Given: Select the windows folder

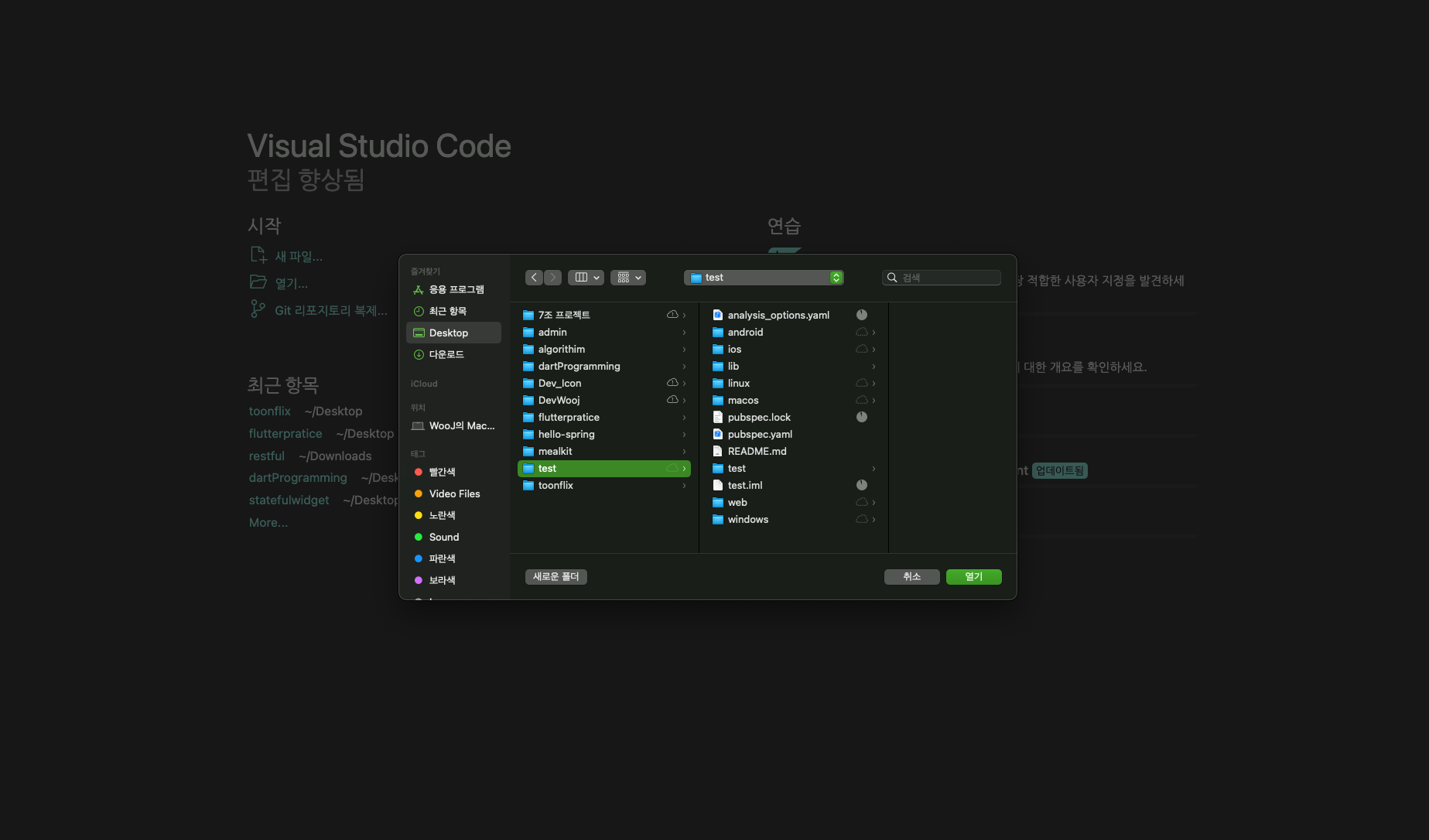Looking at the screenshot, I should click(x=794, y=519).
